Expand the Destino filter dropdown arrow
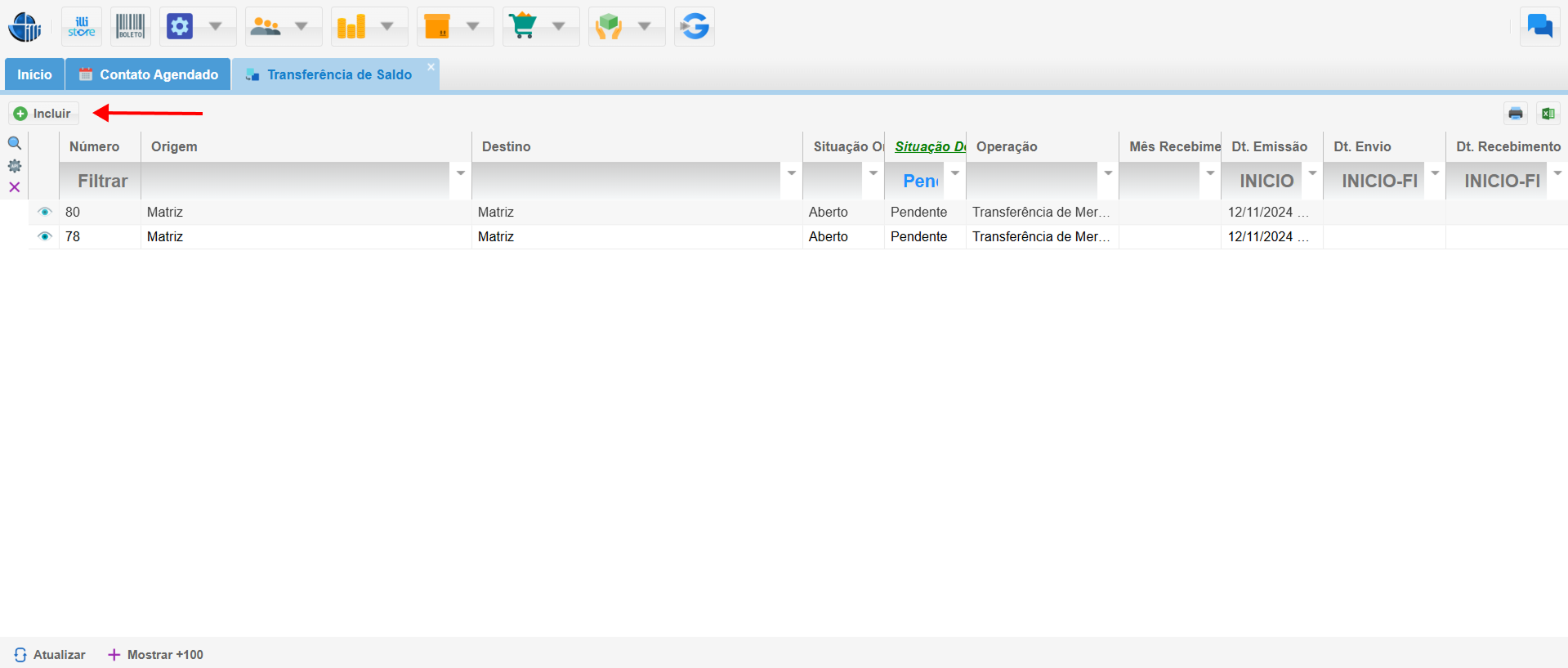This screenshot has height=668, width=1568. (791, 173)
